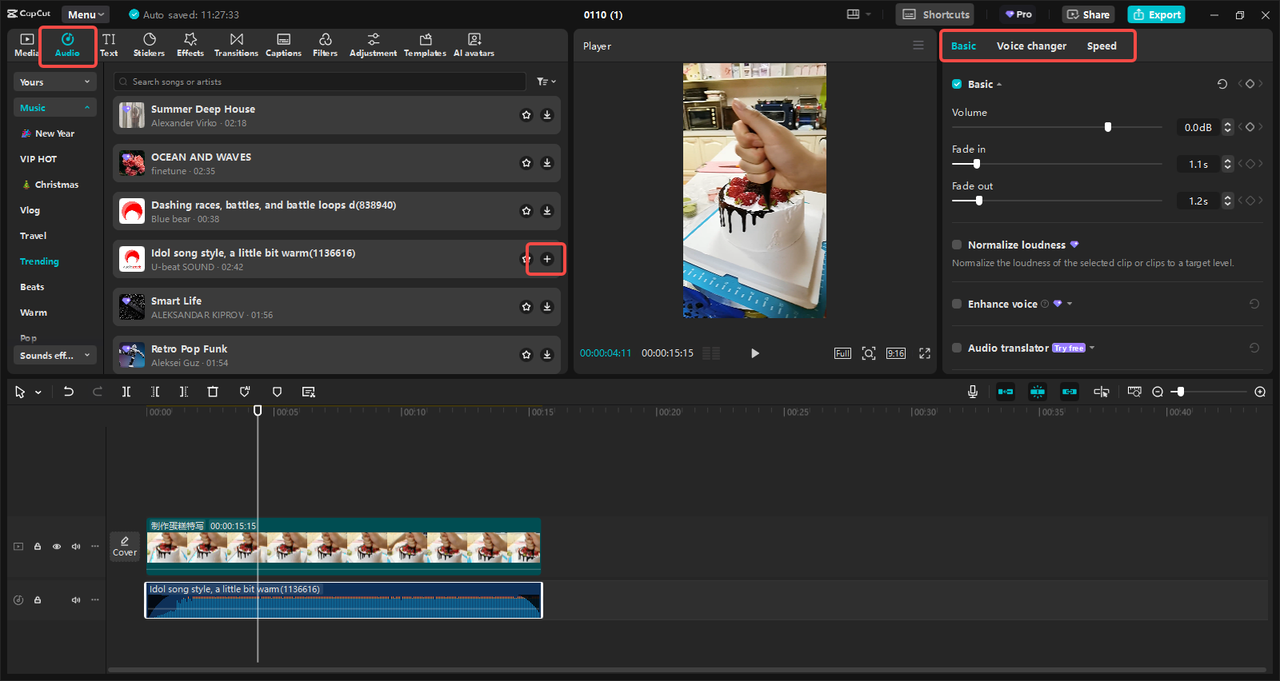Uncheck the Basic checkbox

(957, 84)
